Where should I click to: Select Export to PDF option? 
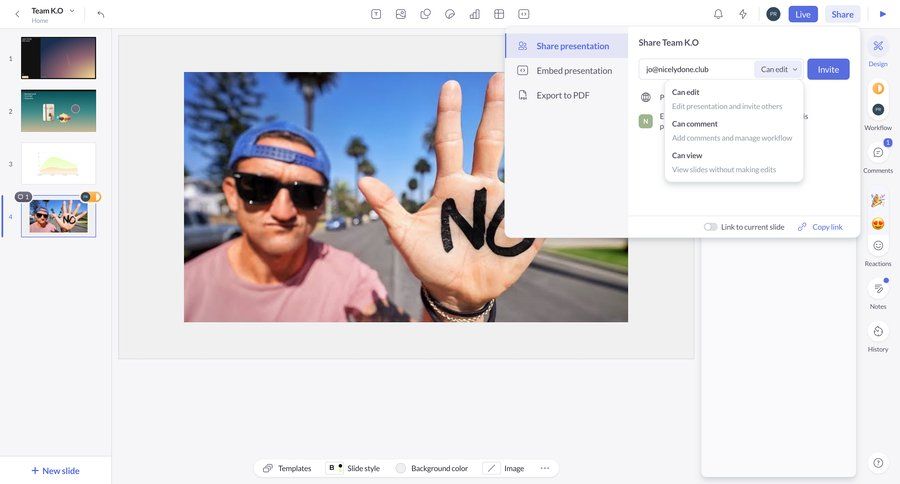click(567, 95)
